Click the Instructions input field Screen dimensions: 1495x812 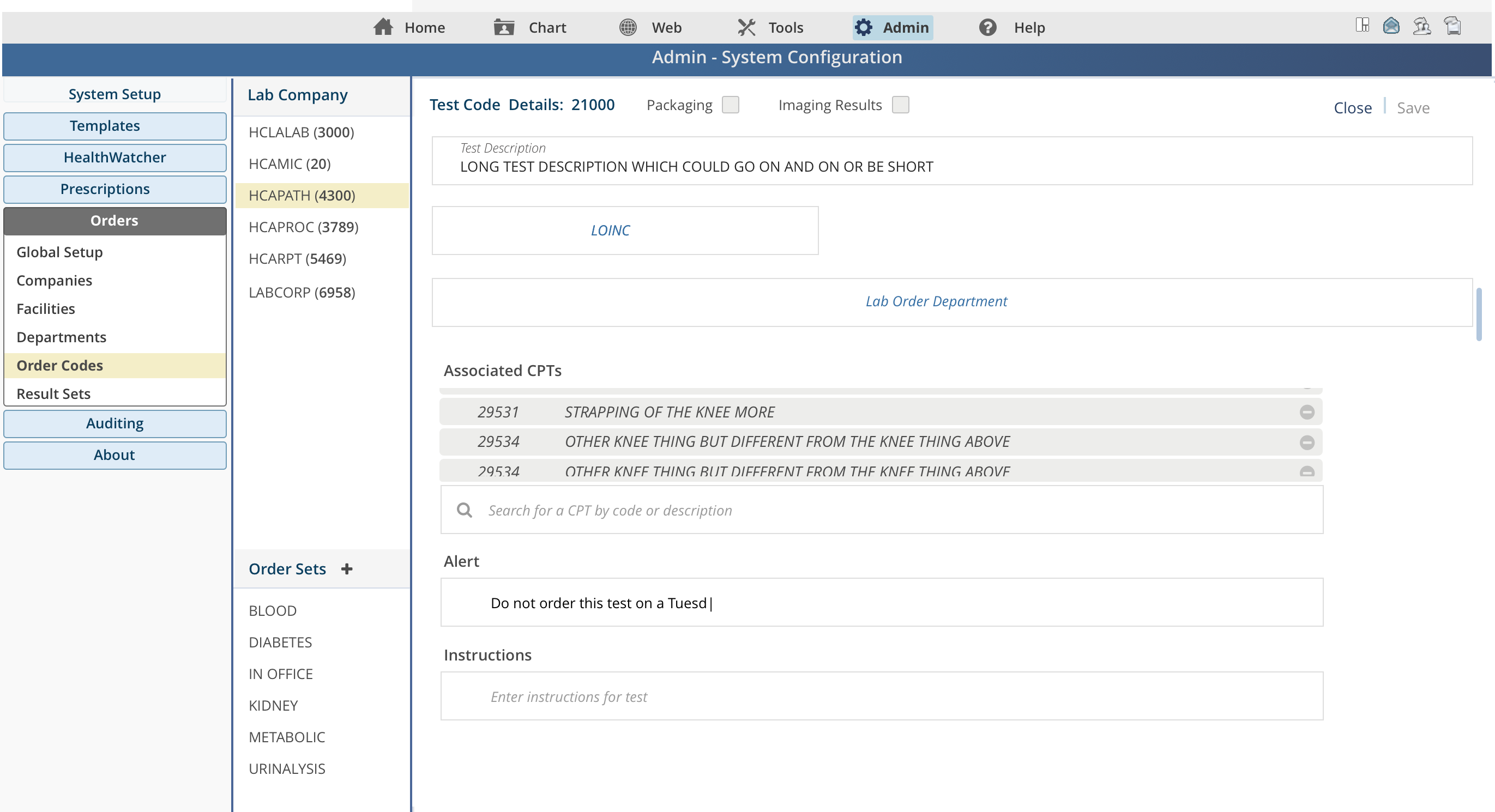click(x=882, y=696)
